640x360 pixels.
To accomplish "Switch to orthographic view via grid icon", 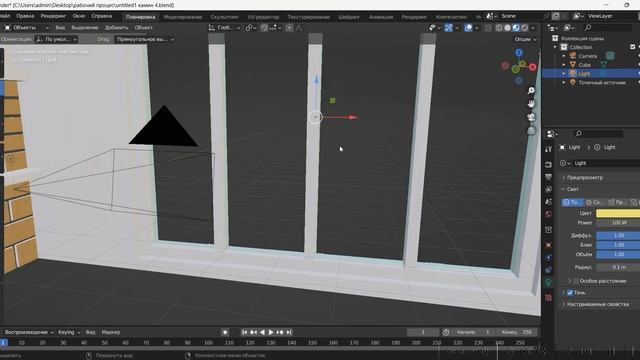I will click(531, 131).
